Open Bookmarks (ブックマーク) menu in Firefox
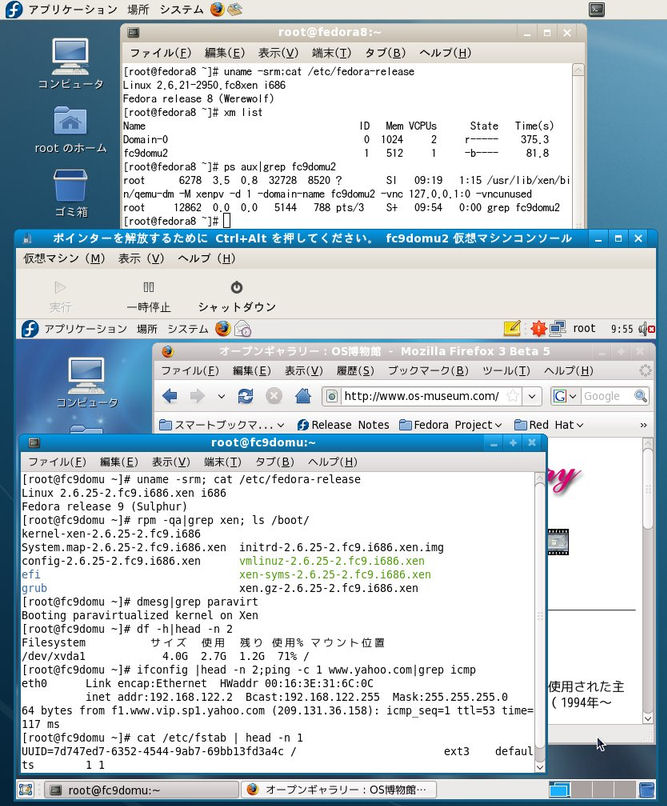The image size is (667, 806). [428, 371]
